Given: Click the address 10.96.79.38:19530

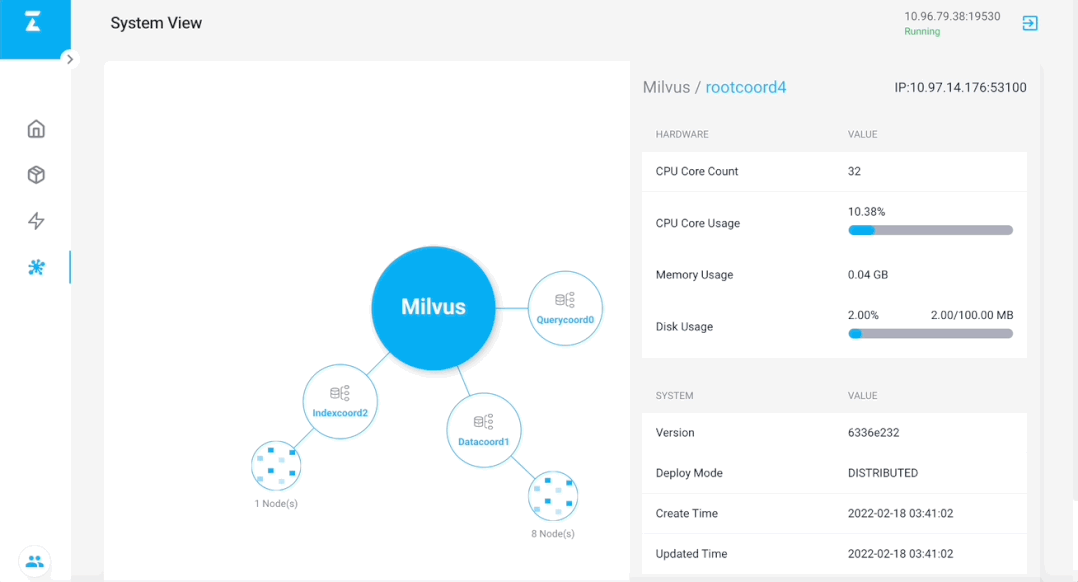Looking at the screenshot, I should pos(952,16).
